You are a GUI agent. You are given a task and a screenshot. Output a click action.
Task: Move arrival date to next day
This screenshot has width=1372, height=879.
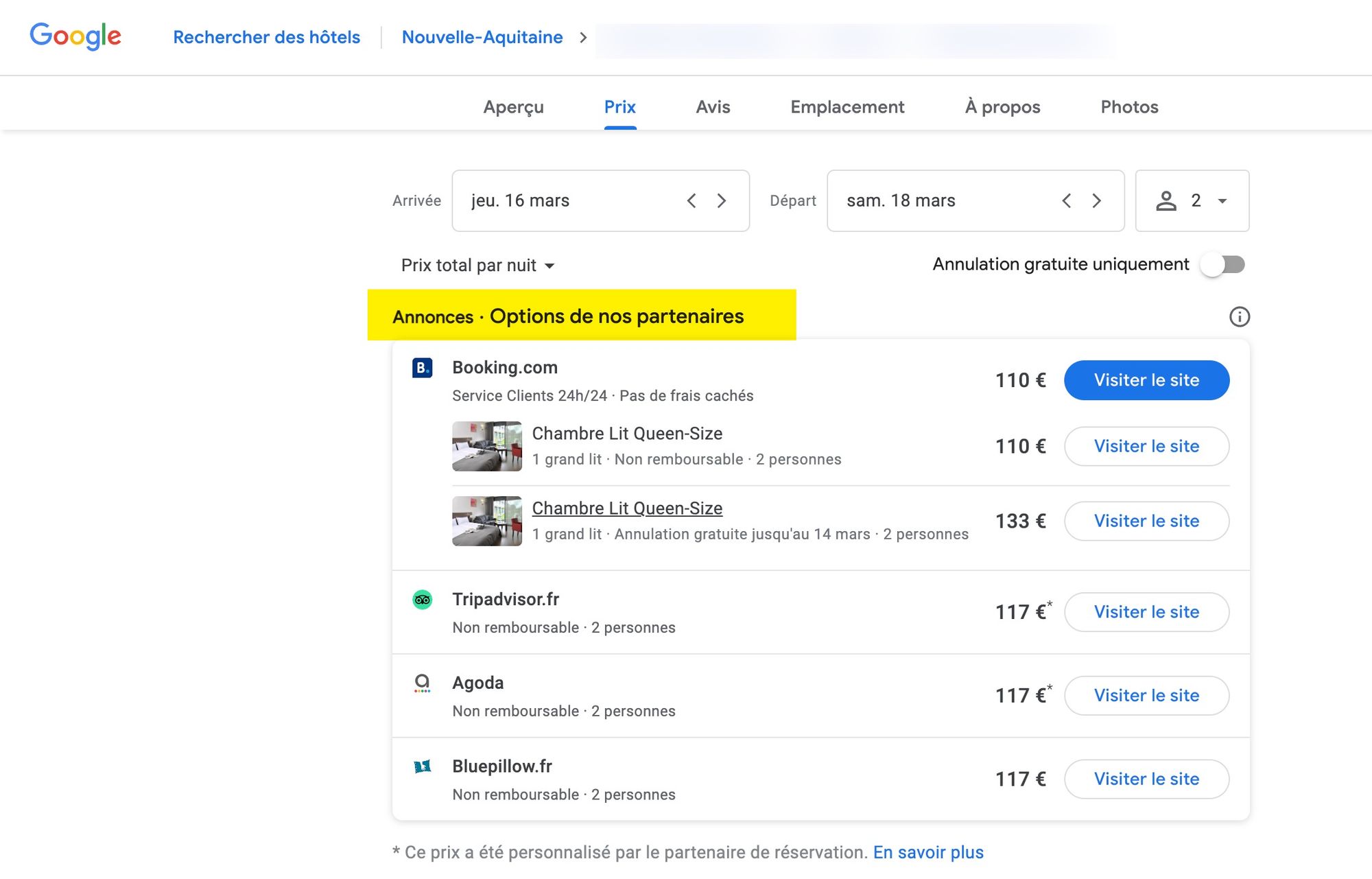(x=722, y=201)
